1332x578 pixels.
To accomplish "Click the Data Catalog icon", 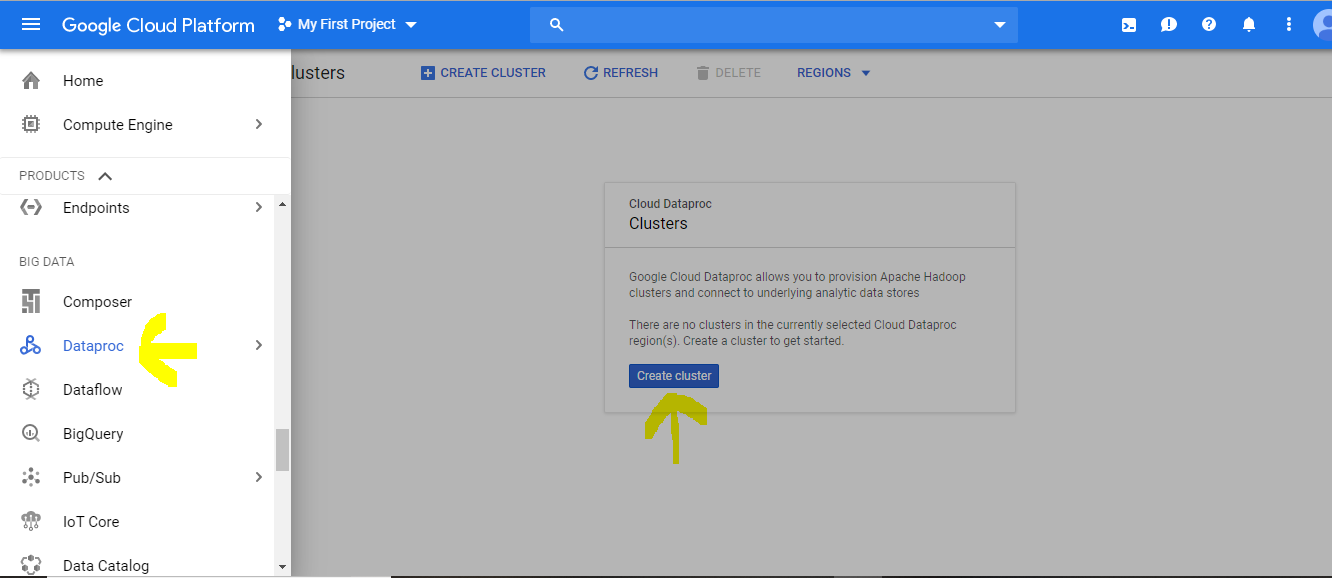I will coord(31,565).
